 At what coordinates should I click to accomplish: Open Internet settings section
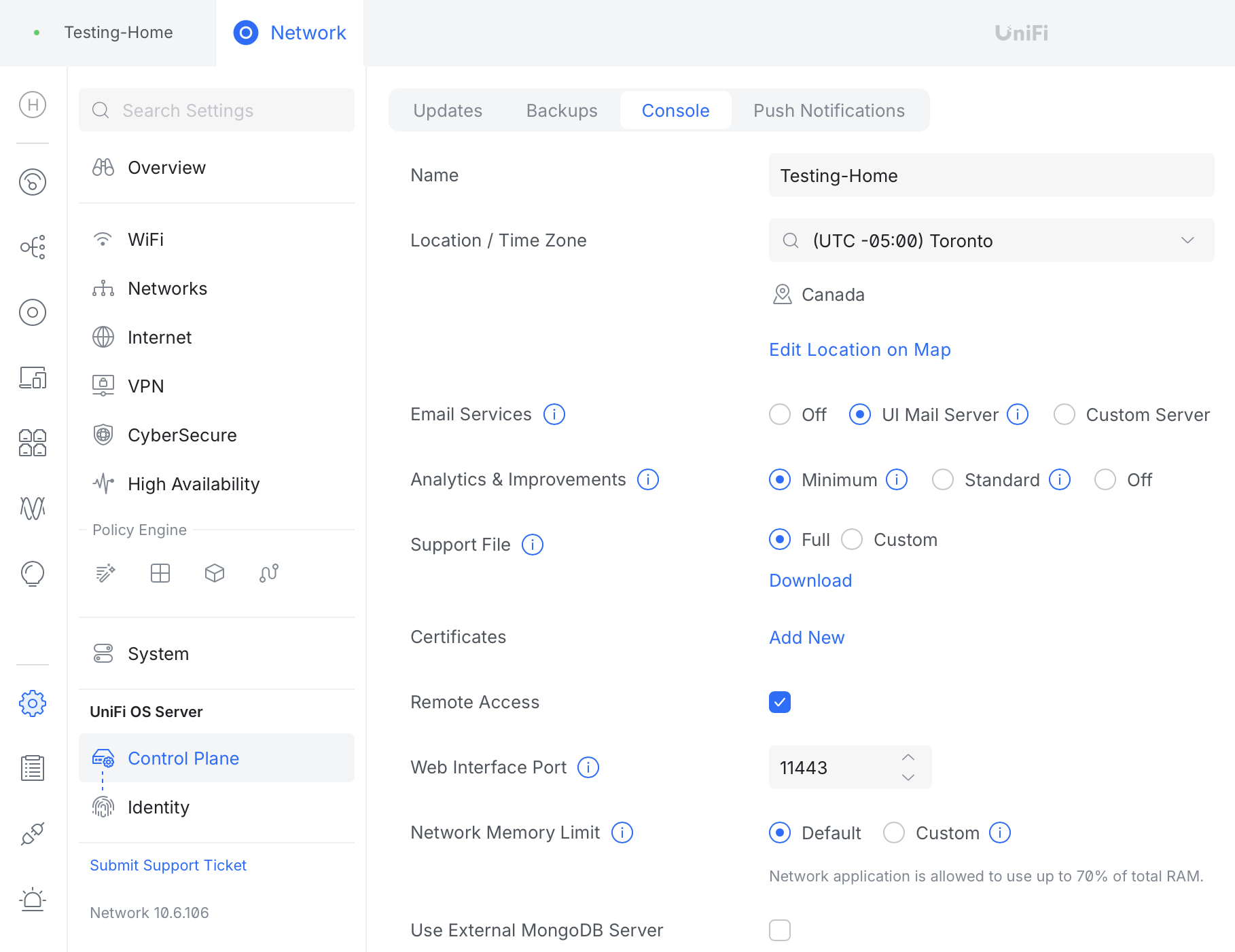click(x=217, y=337)
